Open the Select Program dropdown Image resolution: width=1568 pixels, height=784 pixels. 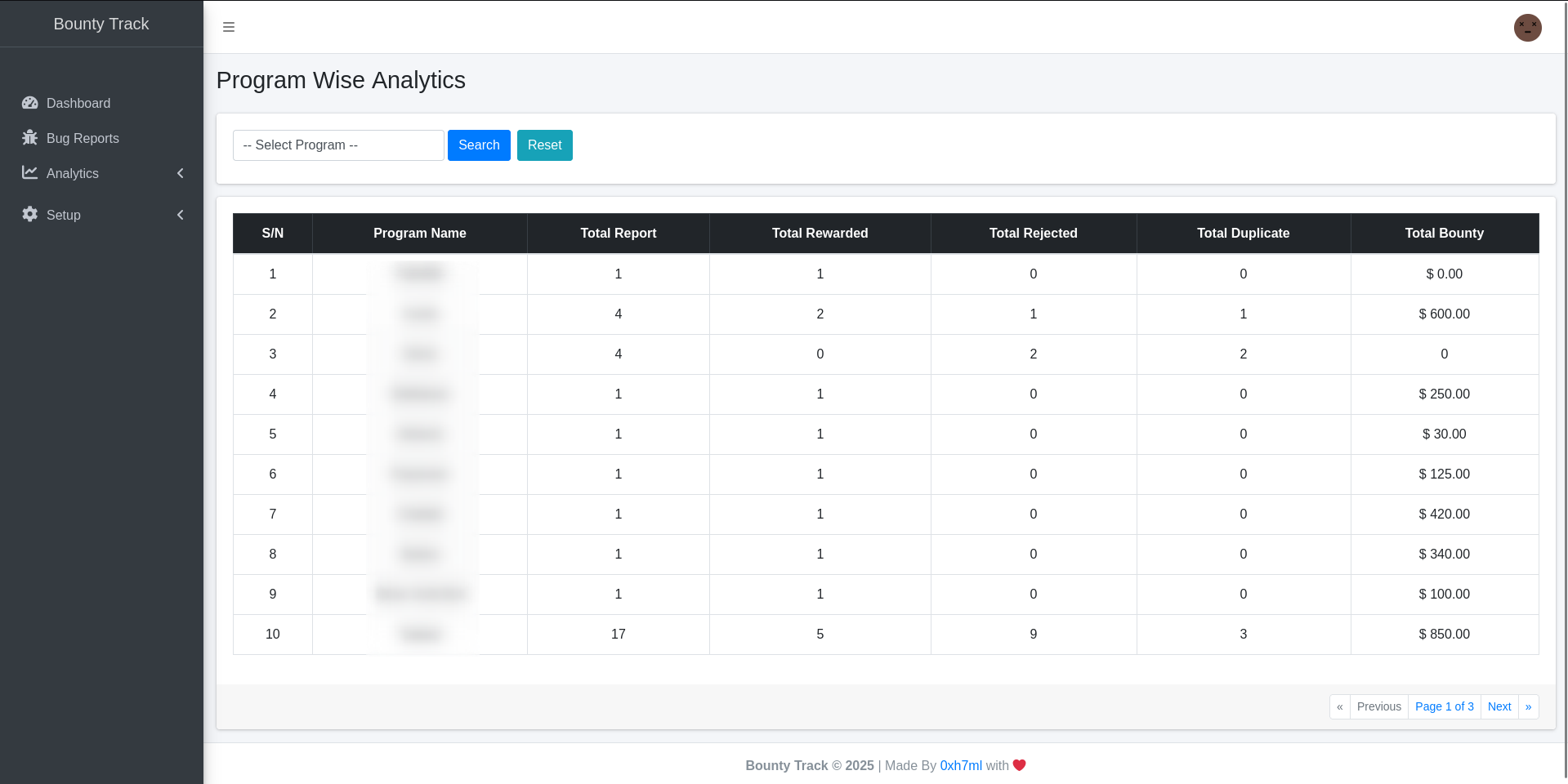coord(338,145)
